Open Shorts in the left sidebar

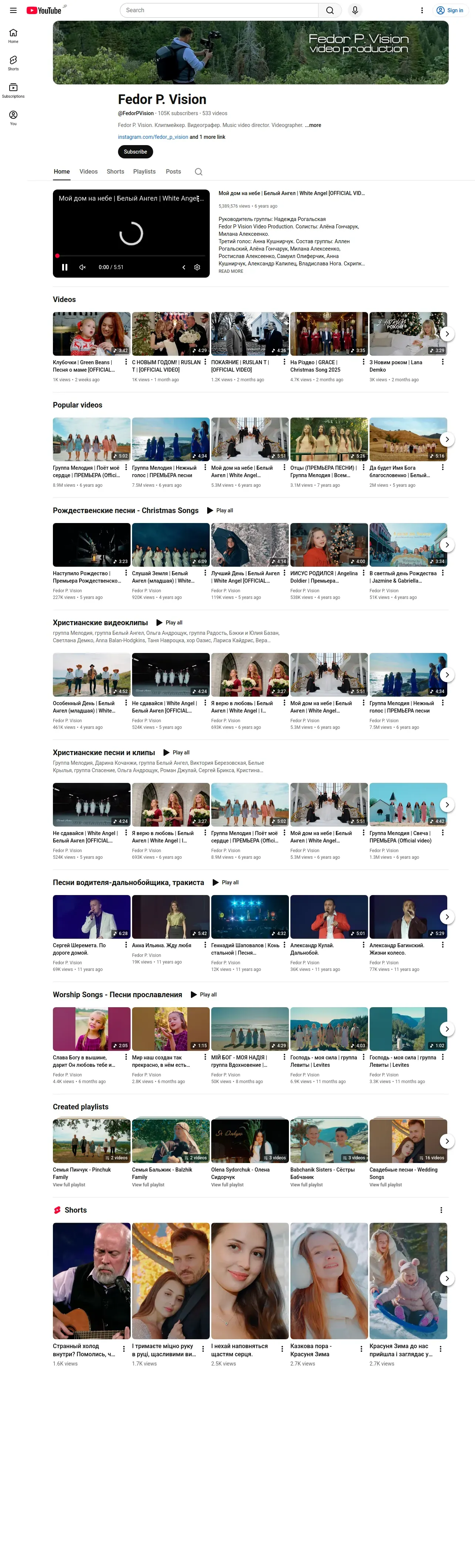tap(13, 63)
